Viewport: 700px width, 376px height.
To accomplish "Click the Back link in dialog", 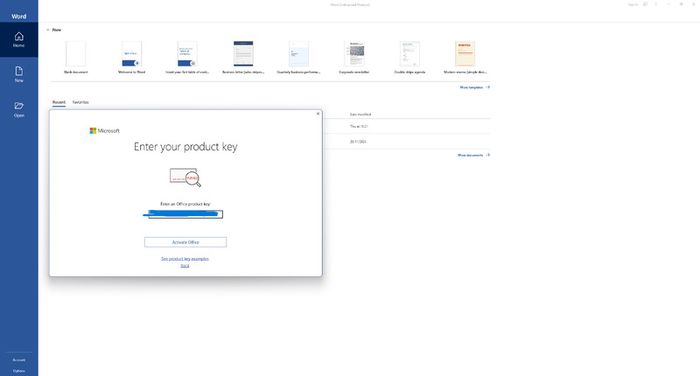I will click(185, 266).
